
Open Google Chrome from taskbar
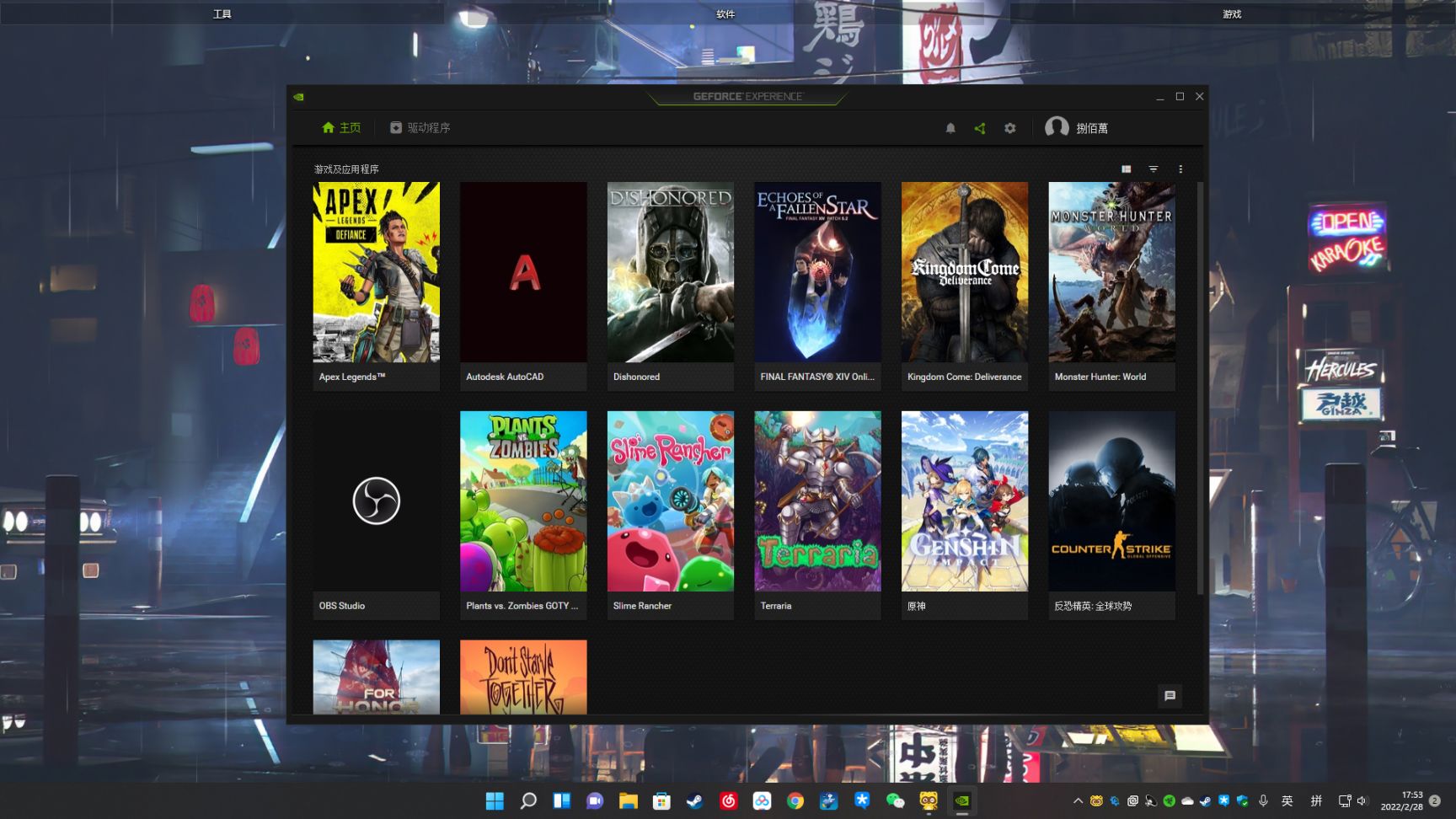point(795,800)
